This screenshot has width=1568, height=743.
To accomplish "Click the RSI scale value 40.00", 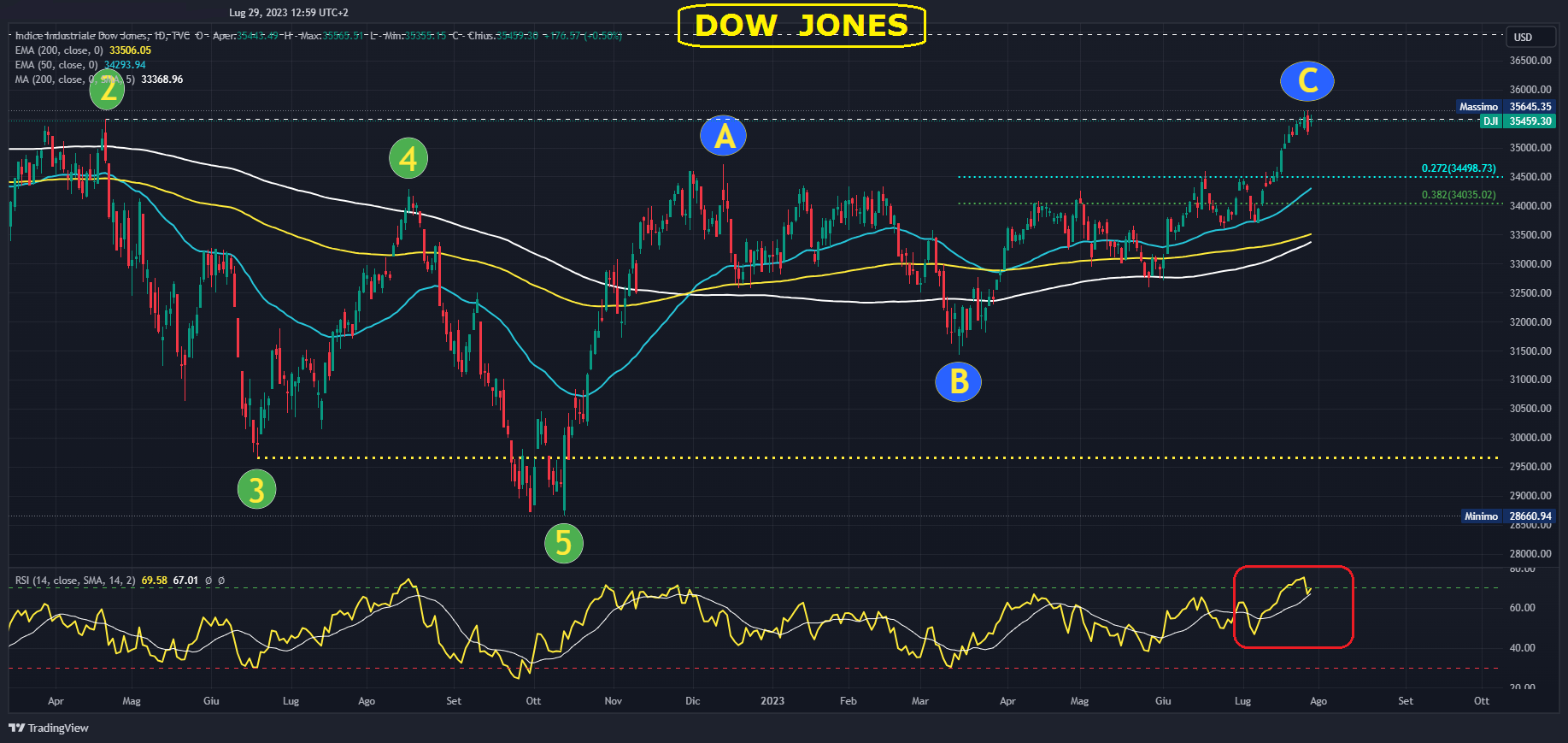I will pos(1523,648).
